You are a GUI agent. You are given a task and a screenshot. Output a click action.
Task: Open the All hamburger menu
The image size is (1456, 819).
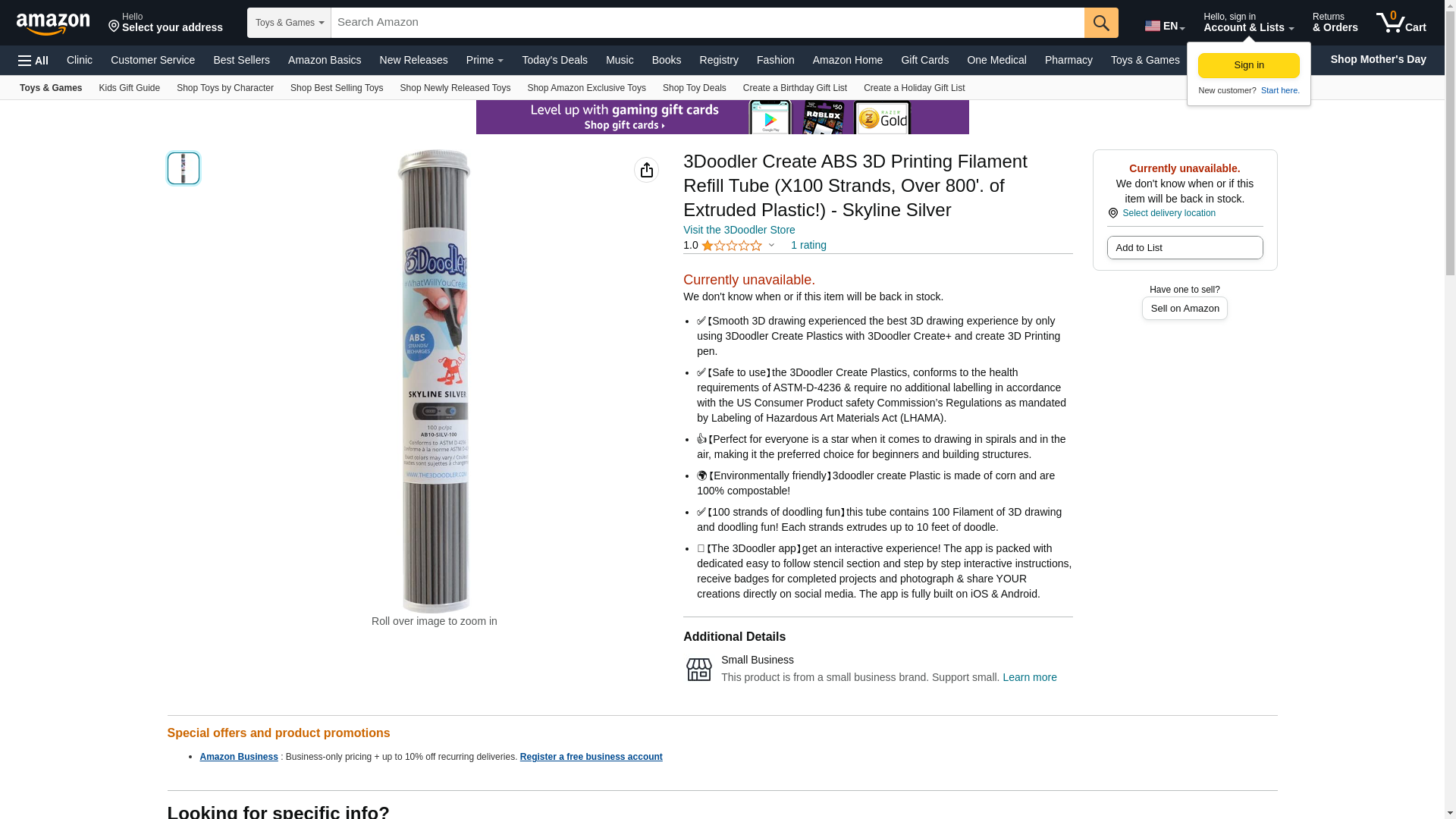(33, 60)
